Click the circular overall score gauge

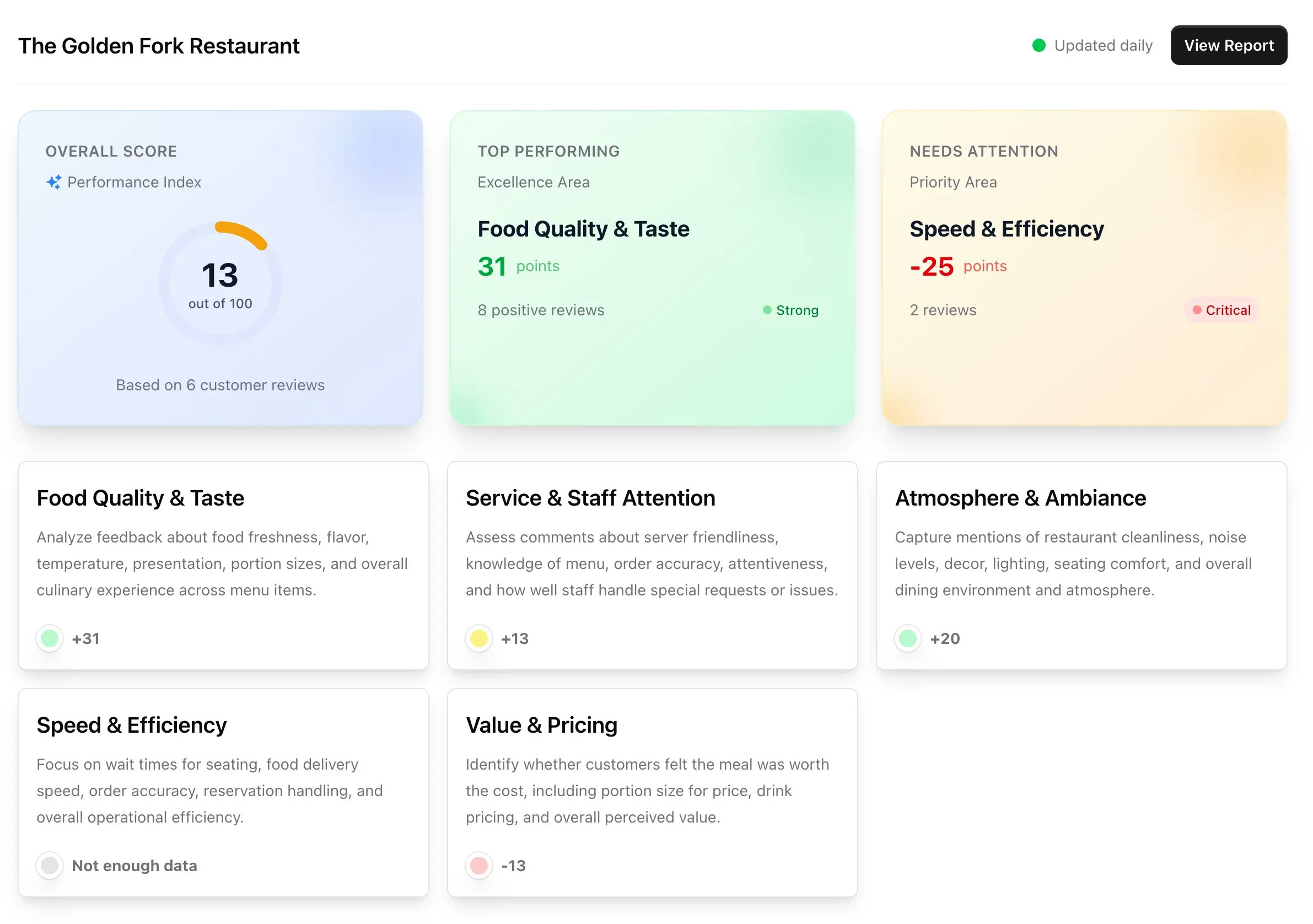click(220, 283)
